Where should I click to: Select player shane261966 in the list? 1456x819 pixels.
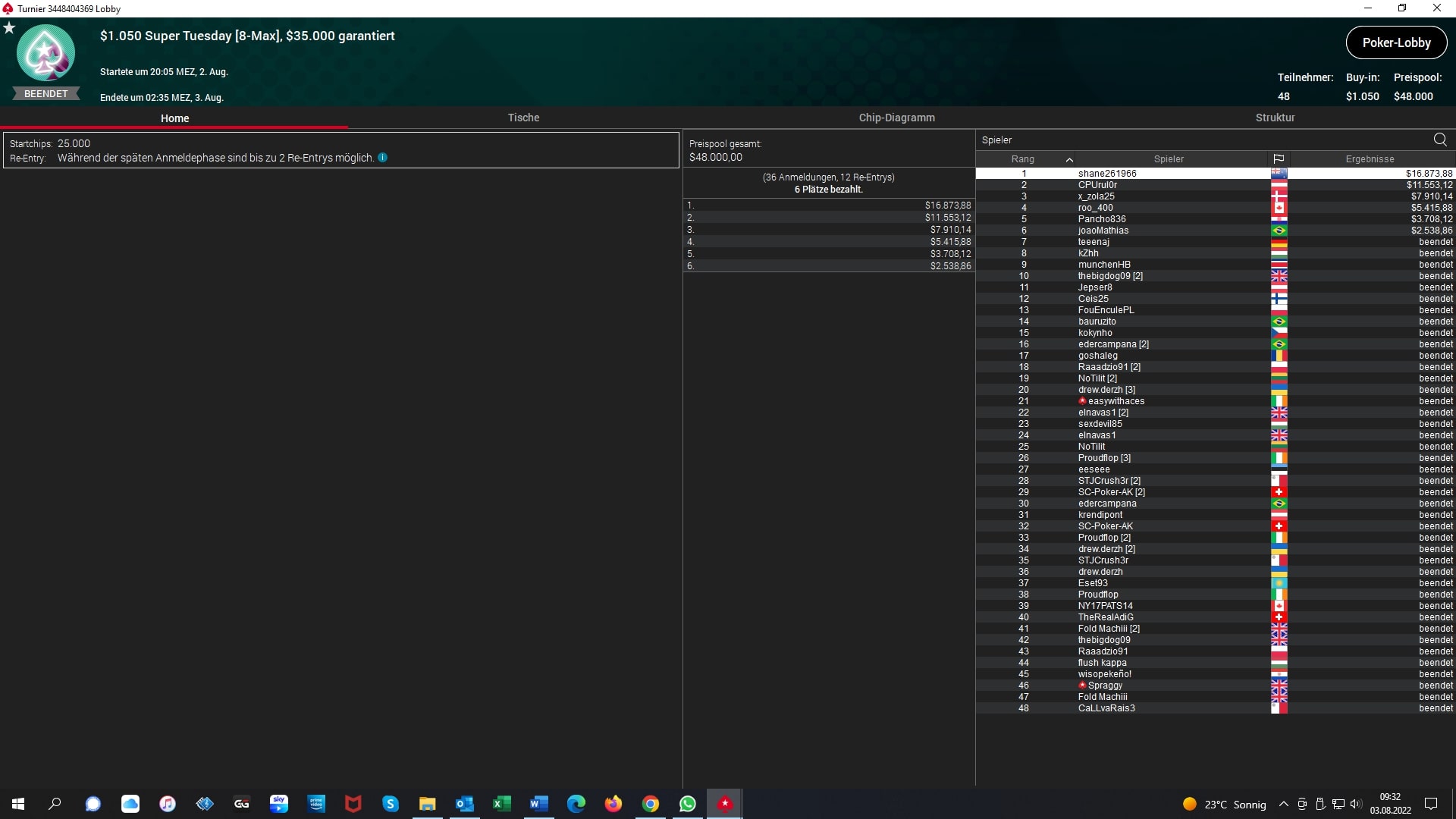[x=1107, y=174]
